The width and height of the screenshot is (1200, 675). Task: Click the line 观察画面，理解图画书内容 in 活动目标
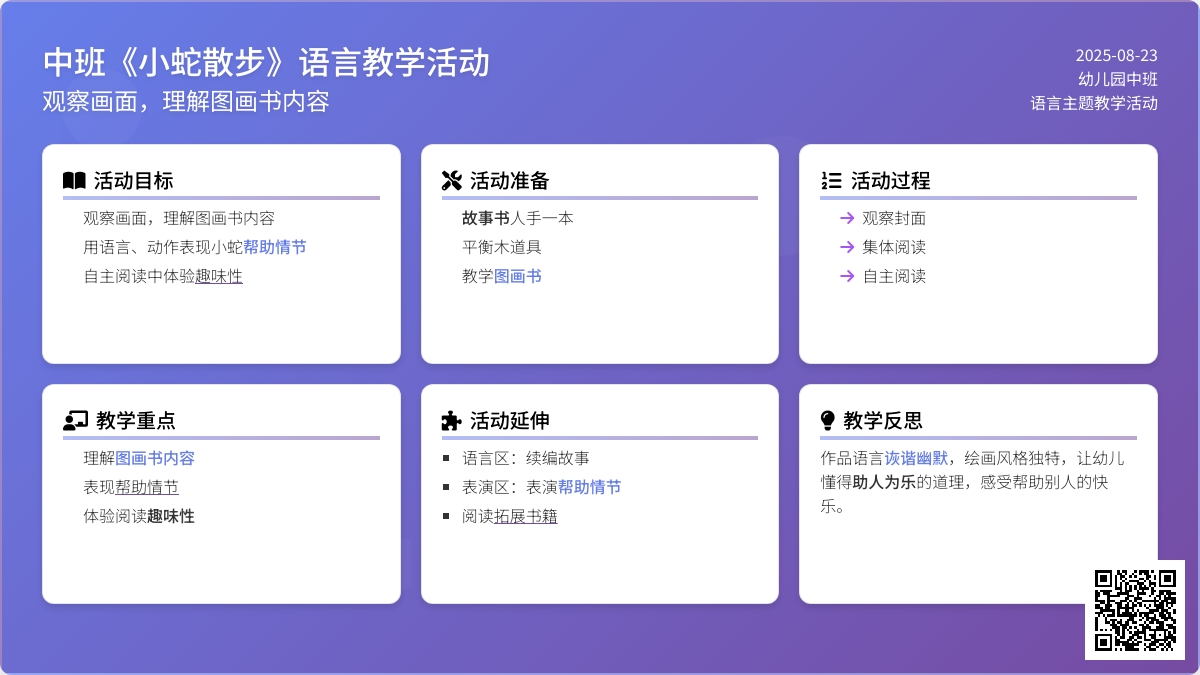[x=179, y=218]
